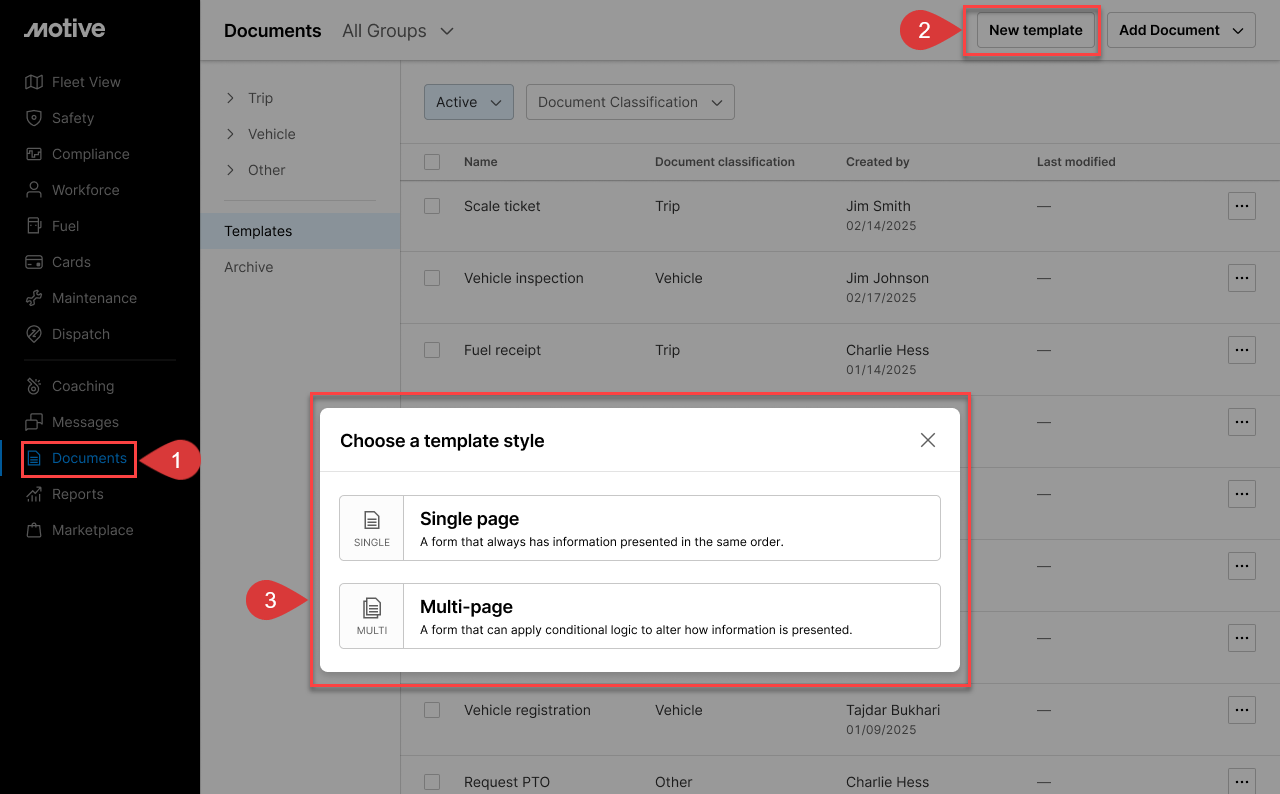Close the template style dialog

point(928,440)
